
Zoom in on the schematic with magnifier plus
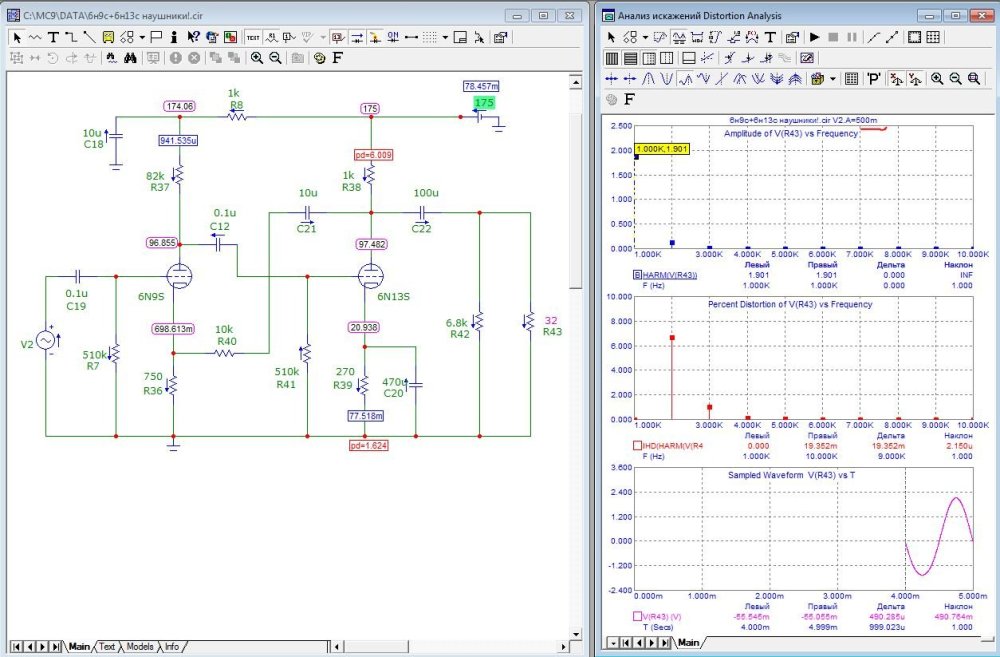[x=256, y=58]
